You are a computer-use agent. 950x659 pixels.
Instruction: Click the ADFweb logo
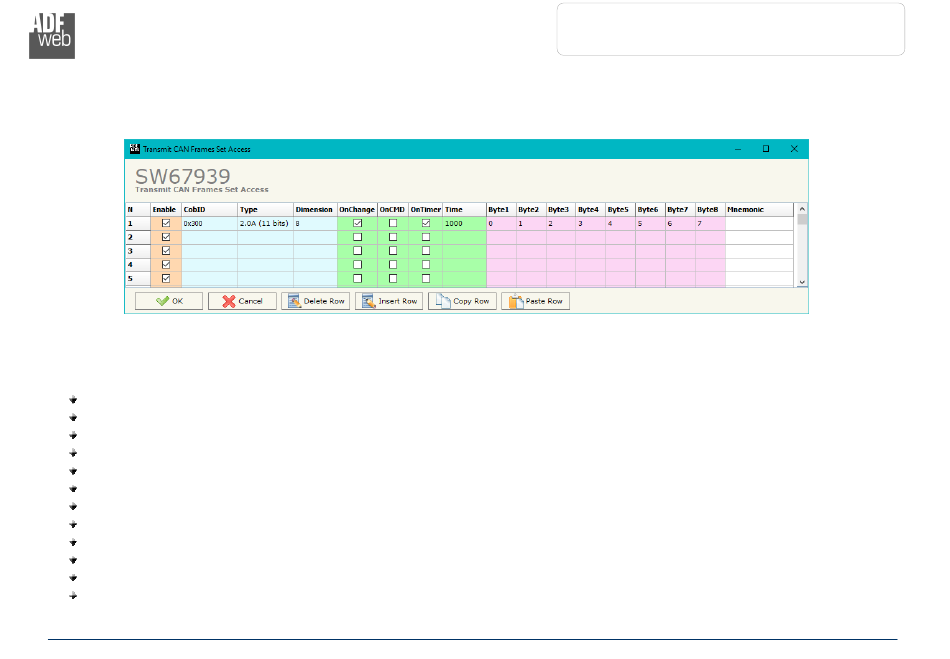point(52,35)
